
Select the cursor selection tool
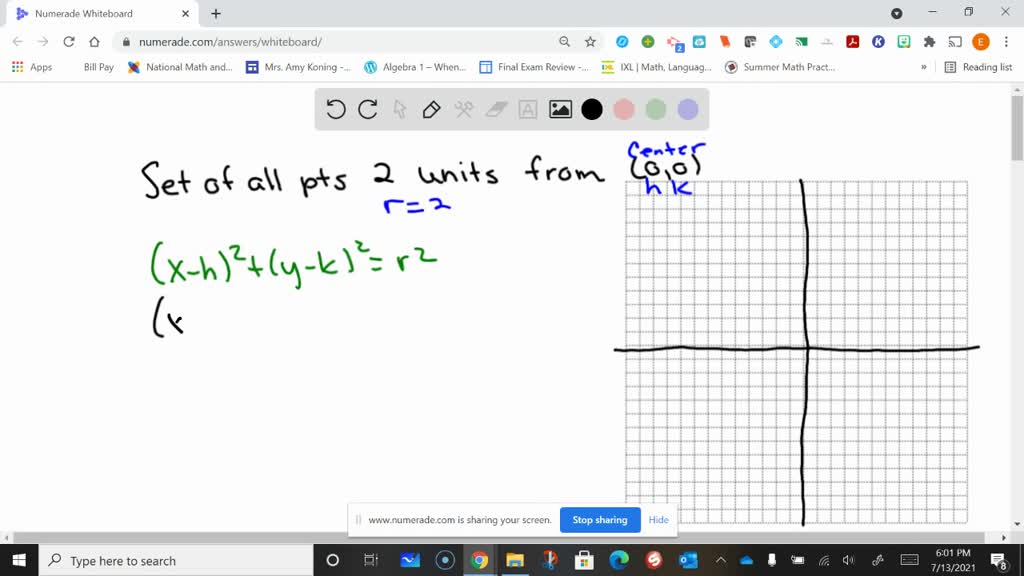[399, 110]
